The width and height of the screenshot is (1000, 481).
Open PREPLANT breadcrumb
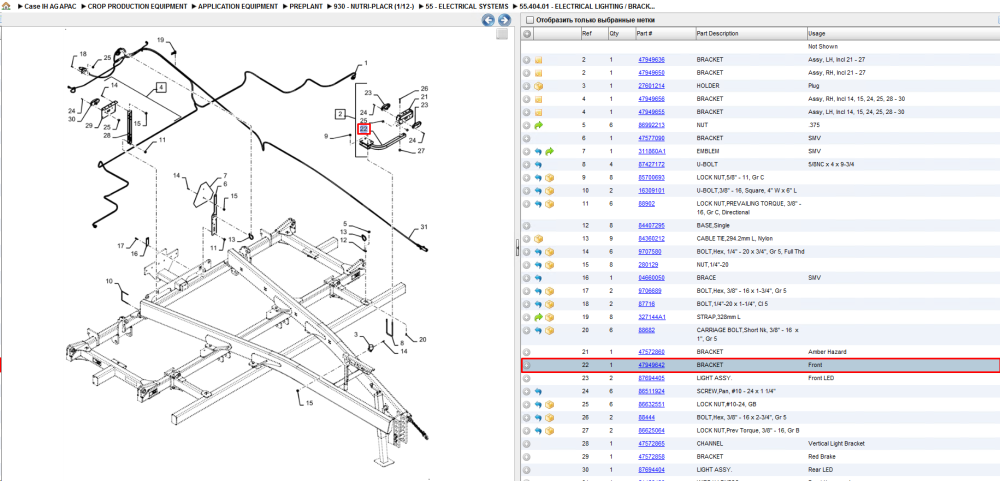[305, 6]
